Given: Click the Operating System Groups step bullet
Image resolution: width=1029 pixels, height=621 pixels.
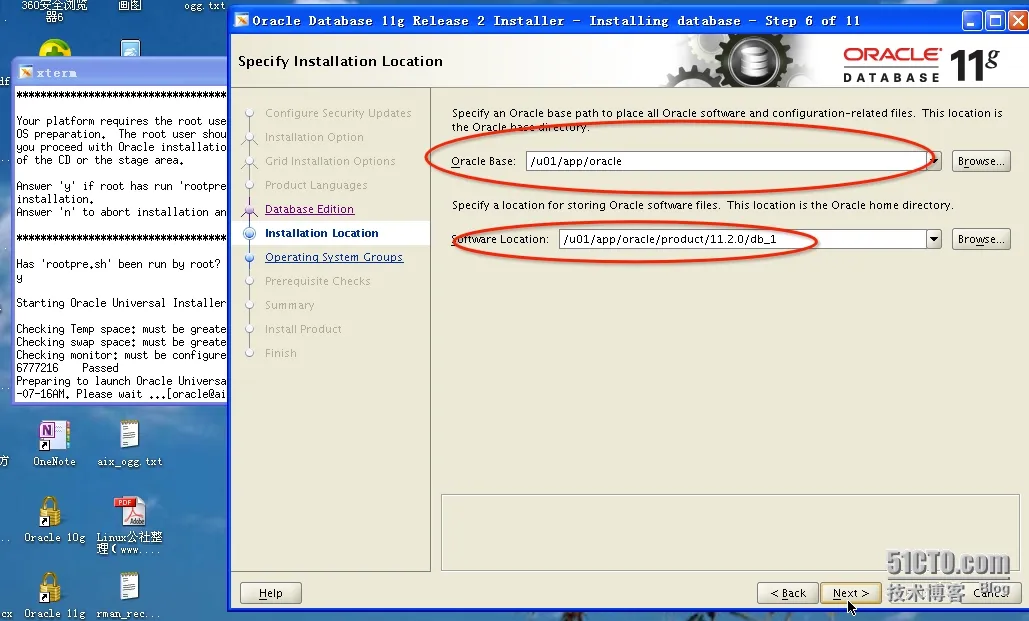Looking at the screenshot, I should pos(249,257).
